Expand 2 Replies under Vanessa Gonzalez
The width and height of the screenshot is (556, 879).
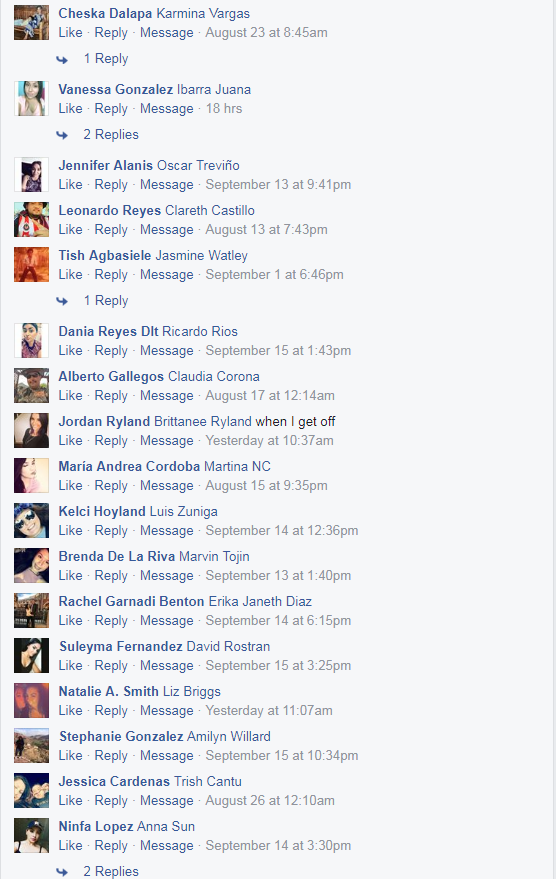point(111,135)
